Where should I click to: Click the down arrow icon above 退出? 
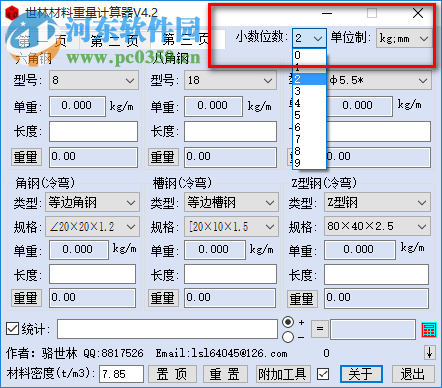point(430,352)
